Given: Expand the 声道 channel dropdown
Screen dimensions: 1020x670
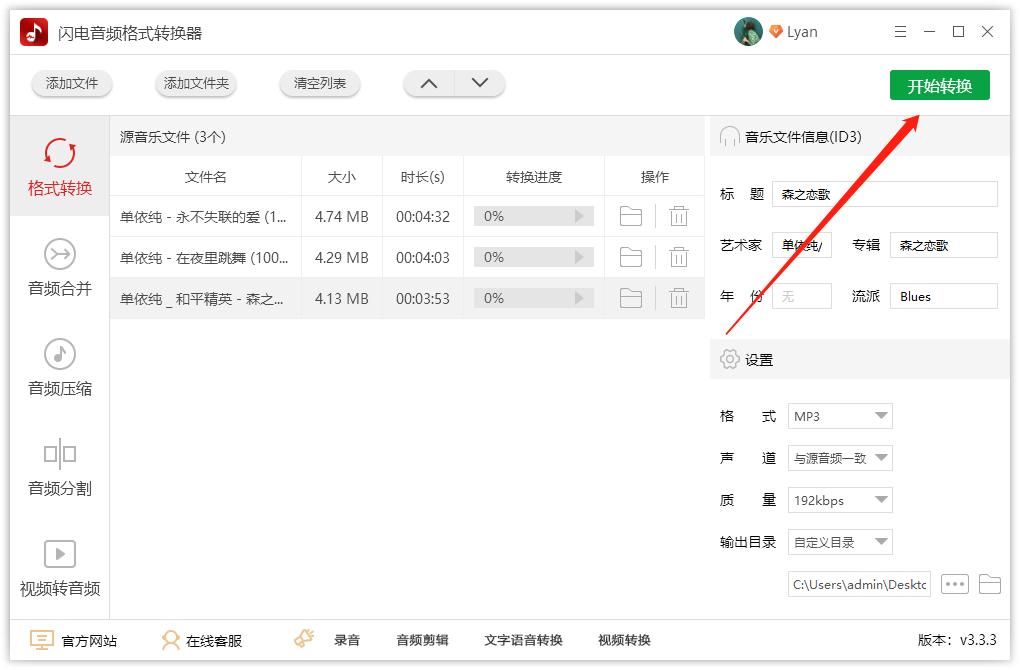Looking at the screenshot, I should (x=840, y=457).
